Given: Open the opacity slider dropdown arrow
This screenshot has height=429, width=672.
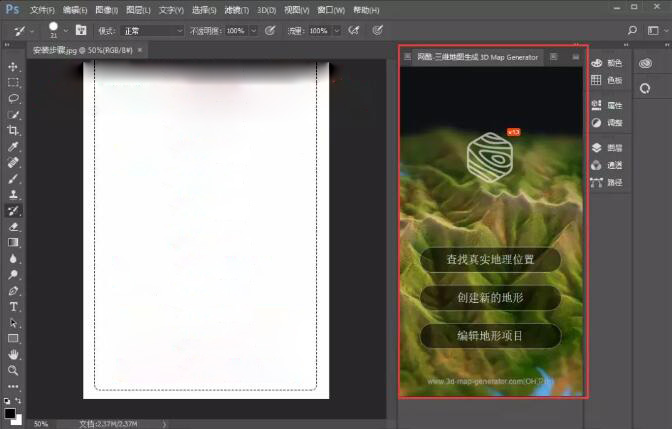Looking at the screenshot, I should pos(253,31).
